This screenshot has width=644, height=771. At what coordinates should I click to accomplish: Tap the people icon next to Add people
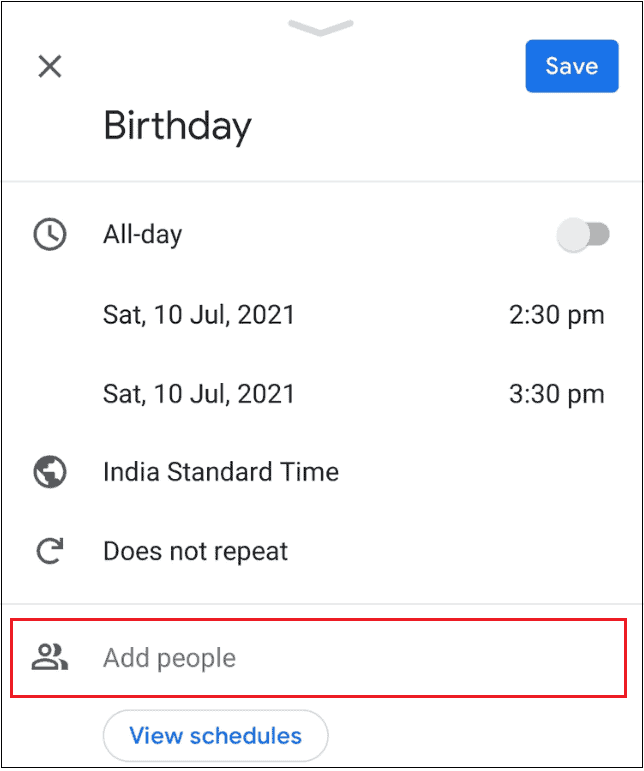pyautogui.click(x=50, y=657)
